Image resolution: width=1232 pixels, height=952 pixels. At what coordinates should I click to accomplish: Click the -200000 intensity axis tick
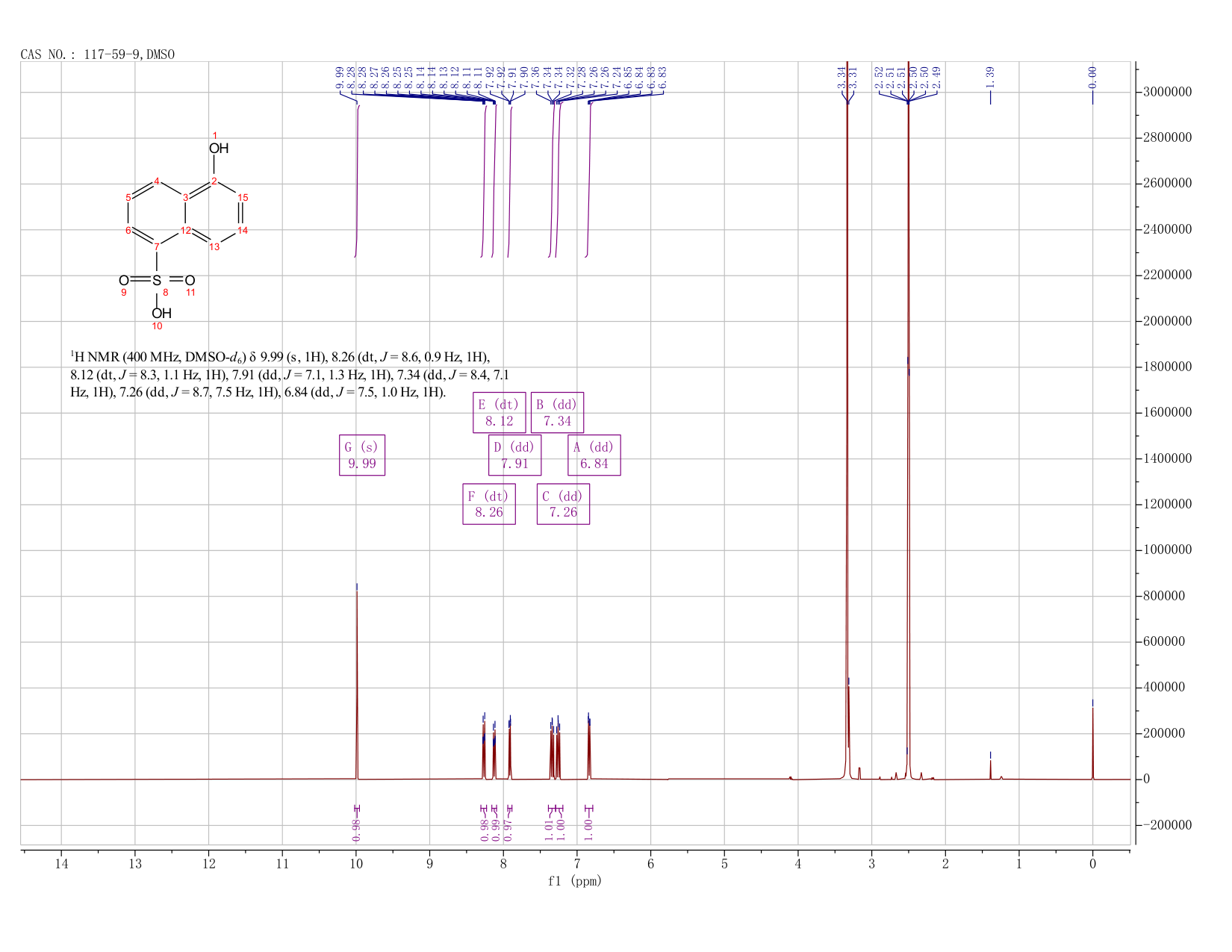[x=1166, y=825]
